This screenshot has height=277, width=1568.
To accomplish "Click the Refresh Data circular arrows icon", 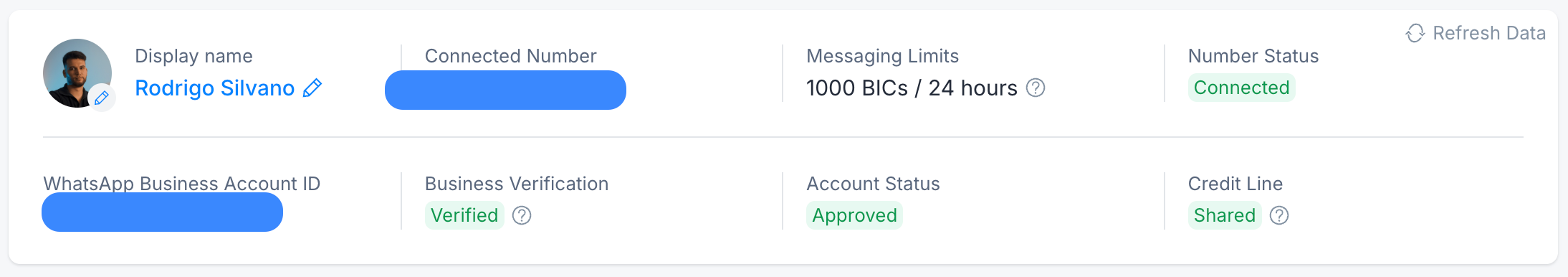I will [x=1415, y=33].
